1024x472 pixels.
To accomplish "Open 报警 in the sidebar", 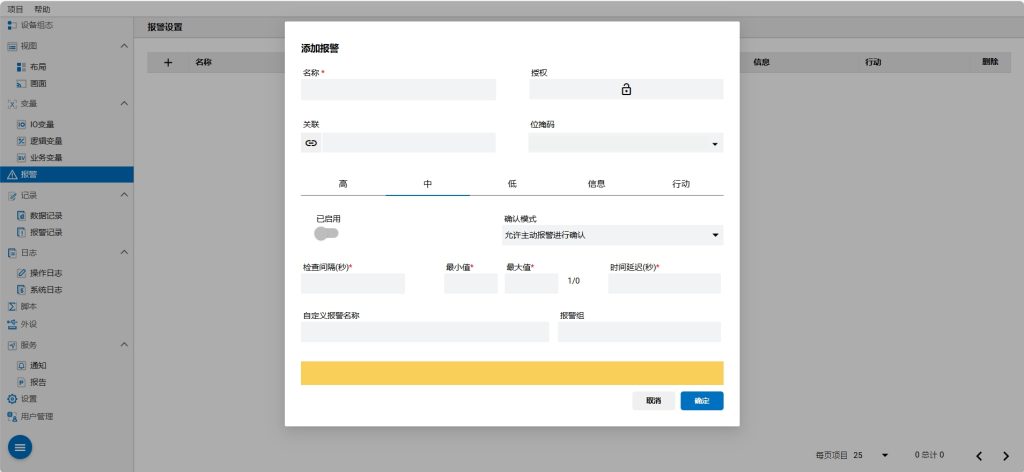I will click(30, 175).
